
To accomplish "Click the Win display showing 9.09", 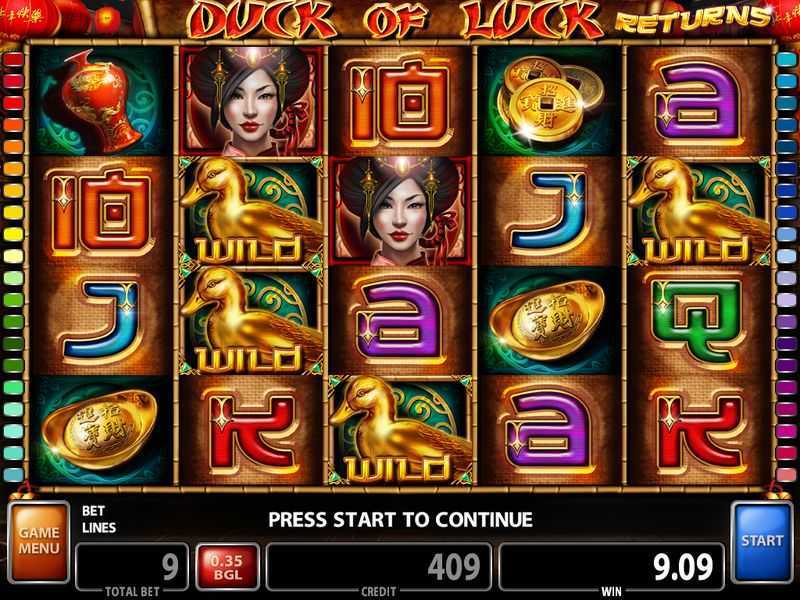I will pyautogui.click(x=611, y=567).
